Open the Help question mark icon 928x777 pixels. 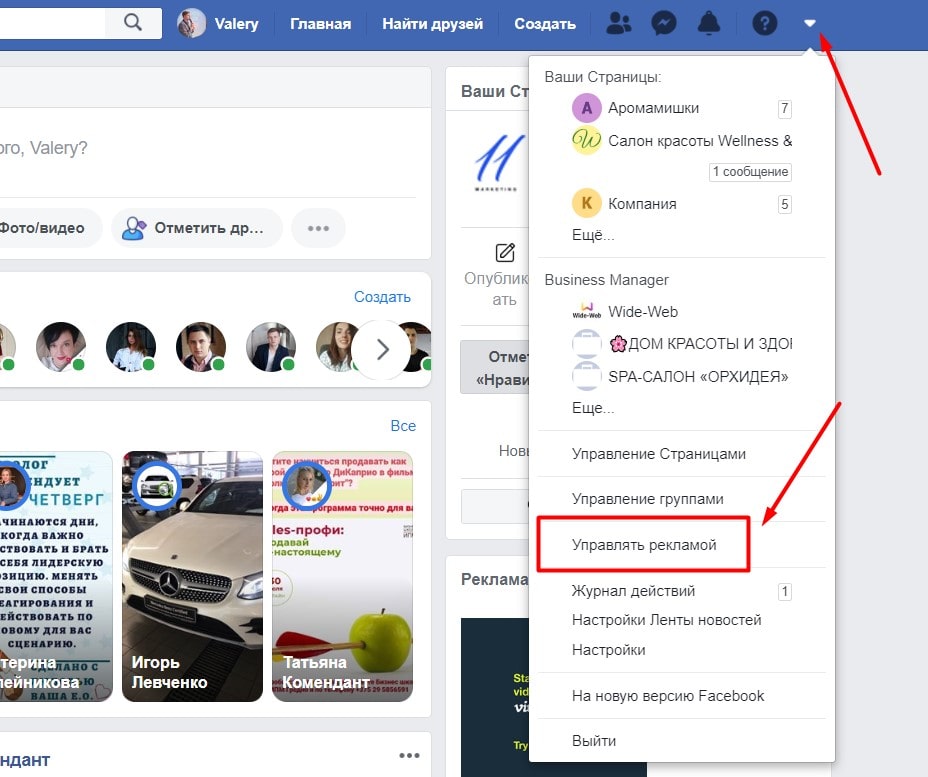pos(765,22)
